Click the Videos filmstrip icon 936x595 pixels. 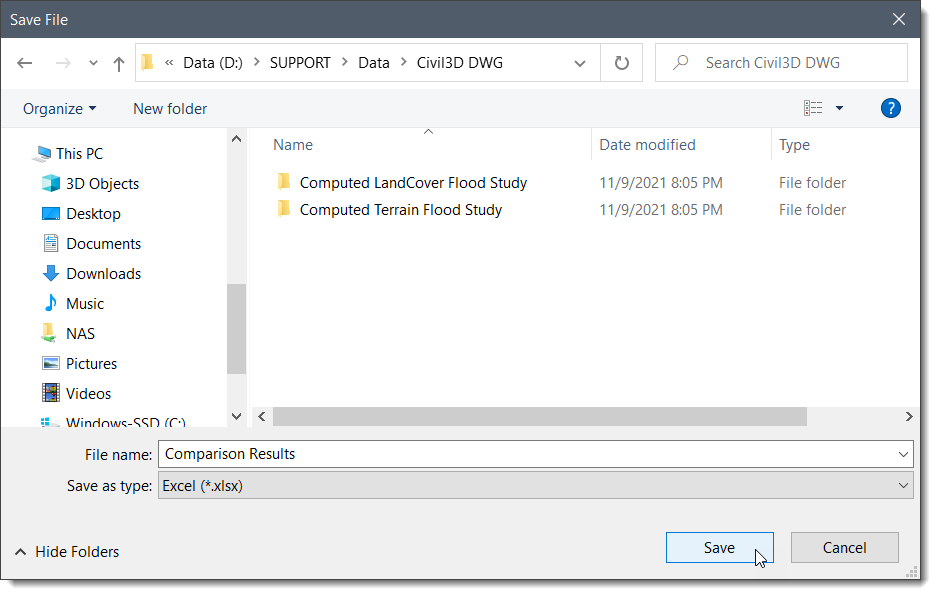coord(51,393)
